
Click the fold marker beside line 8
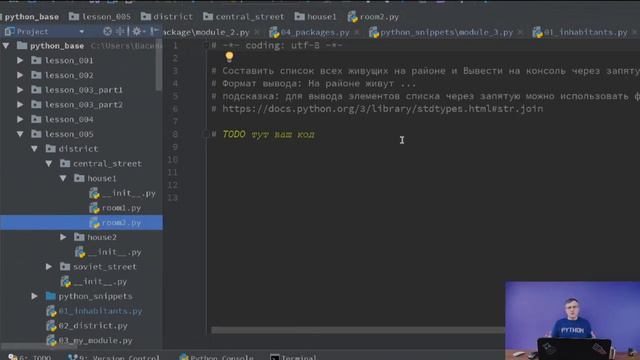[x=206, y=134]
